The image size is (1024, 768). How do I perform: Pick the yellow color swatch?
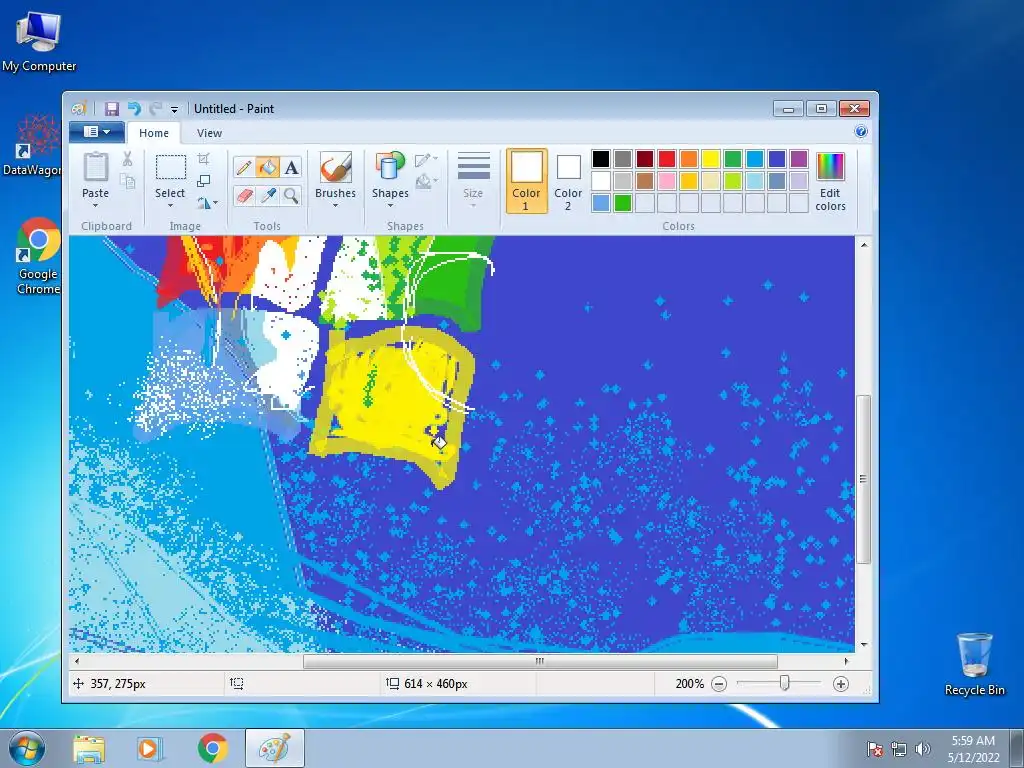tap(711, 159)
